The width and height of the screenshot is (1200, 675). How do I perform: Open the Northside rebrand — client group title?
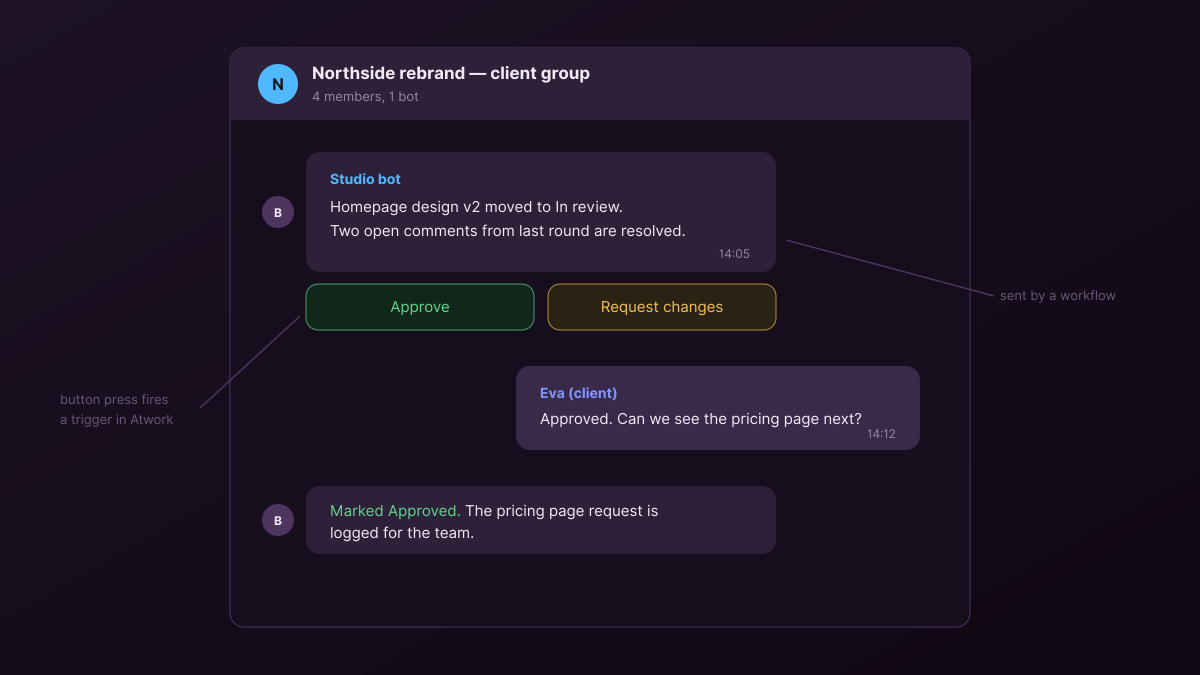point(451,73)
